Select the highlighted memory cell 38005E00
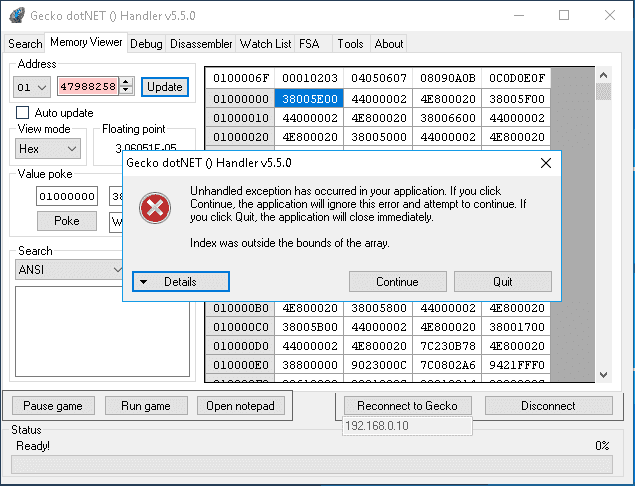 pyautogui.click(x=309, y=98)
